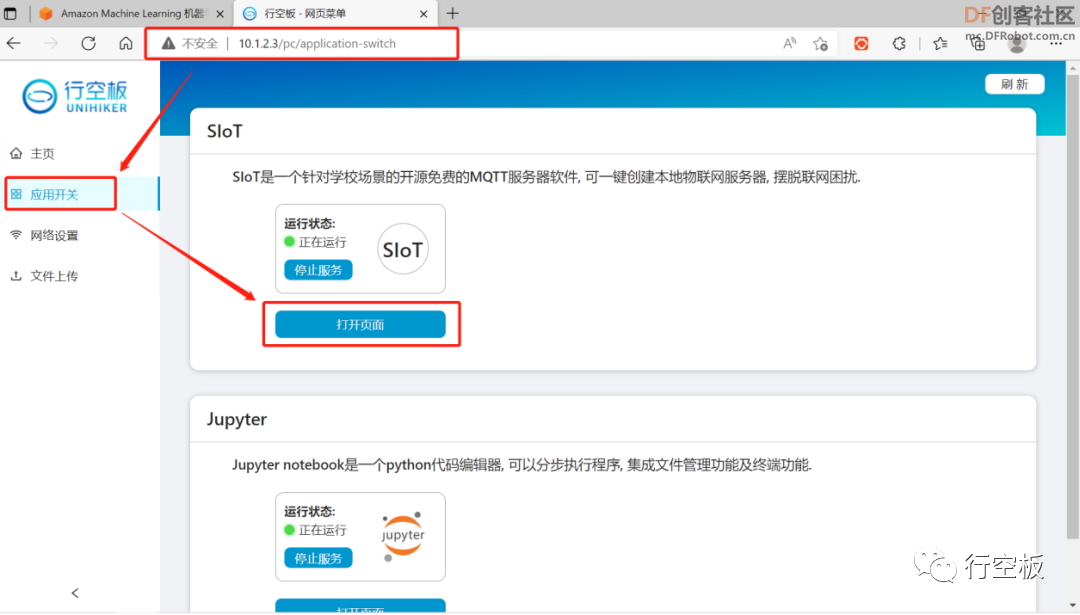Click the red extension icon in toolbar
The width and height of the screenshot is (1080, 615).
pyautogui.click(x=861, y=43)
